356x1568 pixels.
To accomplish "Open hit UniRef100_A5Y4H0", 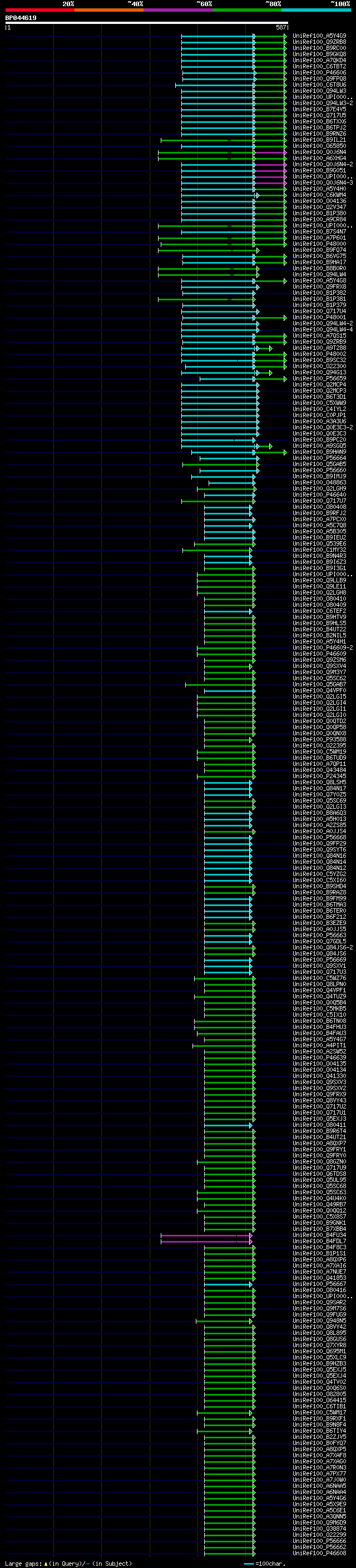I will coord(319,189).
